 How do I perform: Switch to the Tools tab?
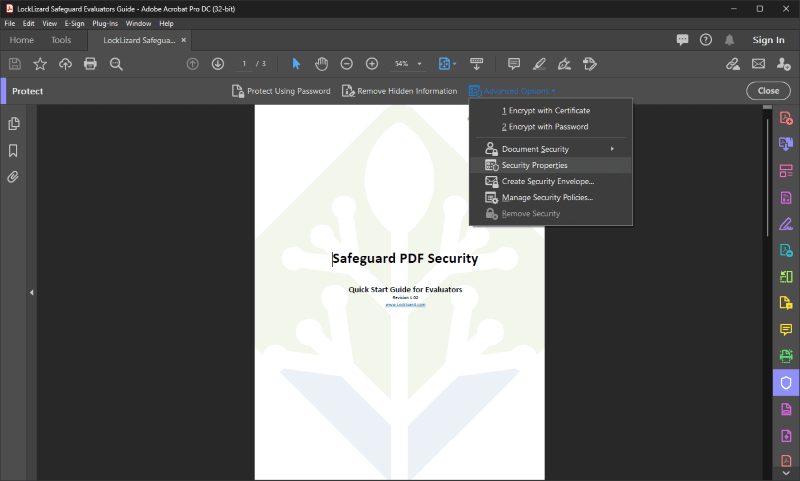tap(61, 40)
